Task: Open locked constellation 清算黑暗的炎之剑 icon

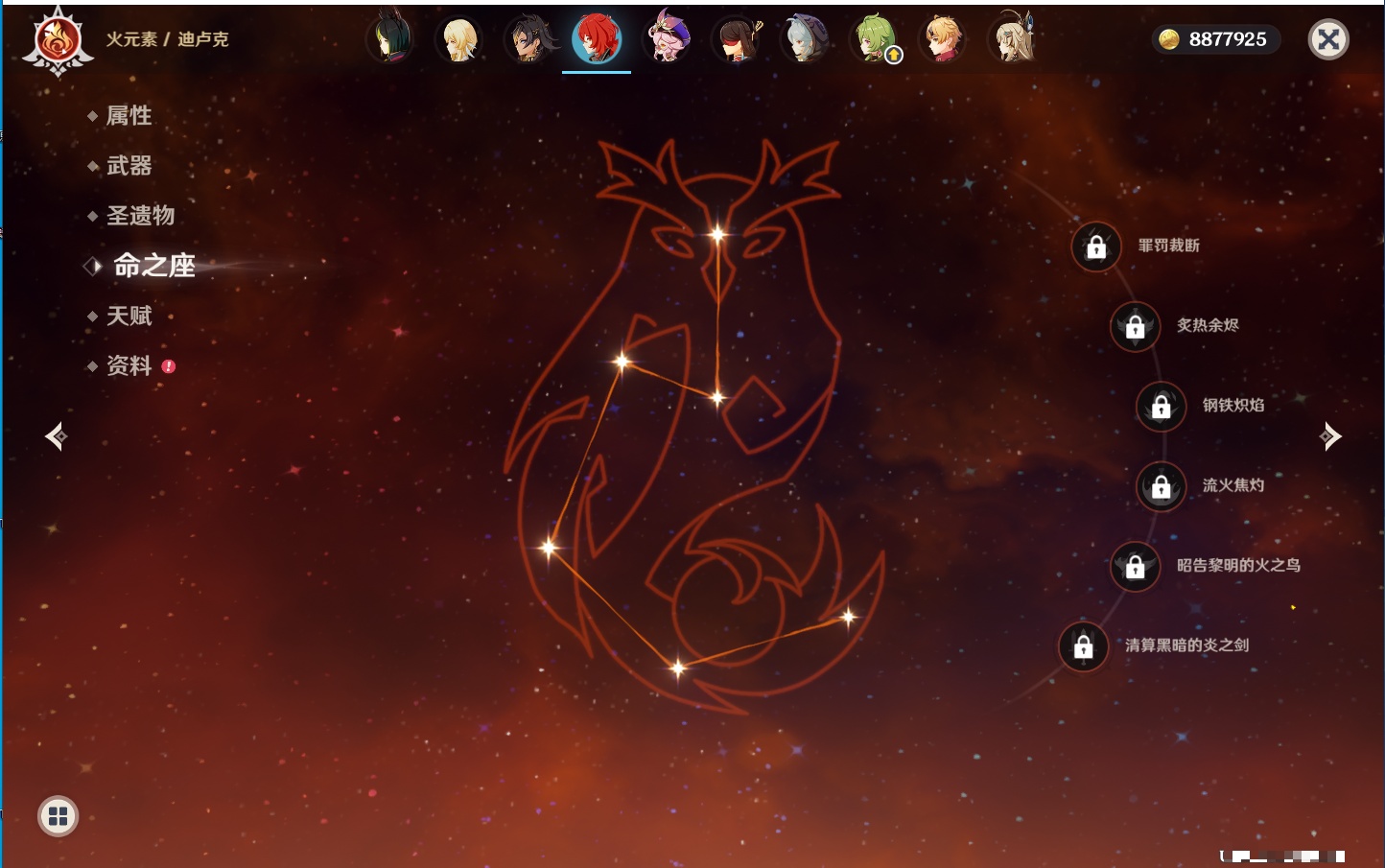Action: pyautogui.click(x=1083, y=645)
